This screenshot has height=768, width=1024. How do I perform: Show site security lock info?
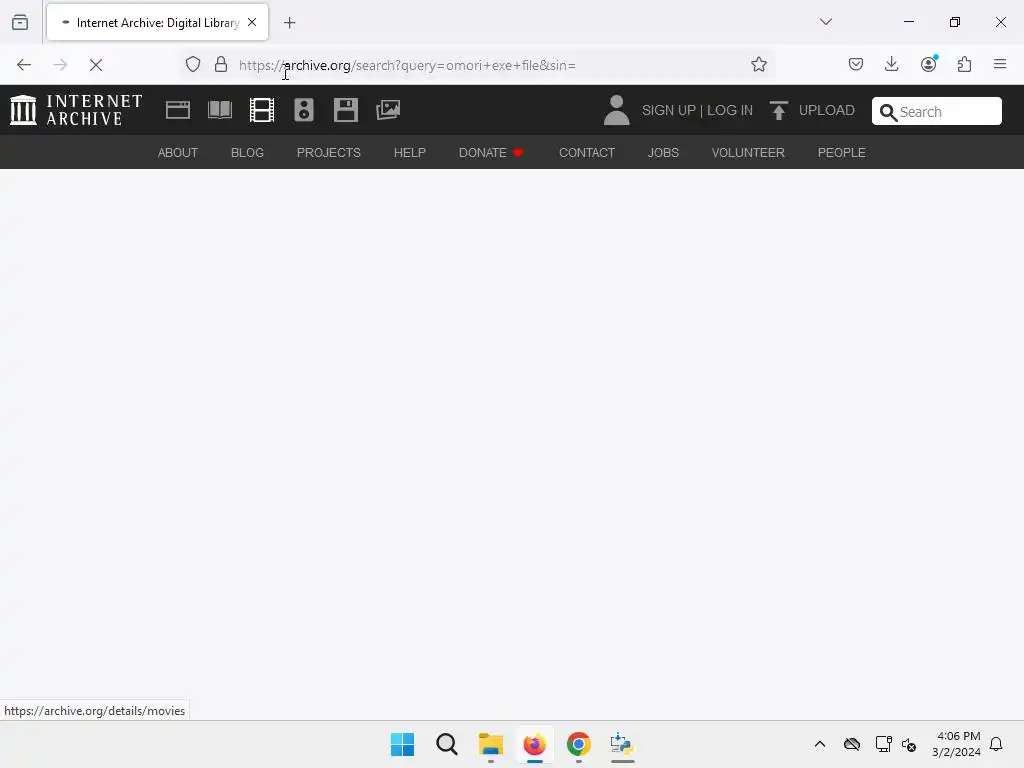[221, 65]
